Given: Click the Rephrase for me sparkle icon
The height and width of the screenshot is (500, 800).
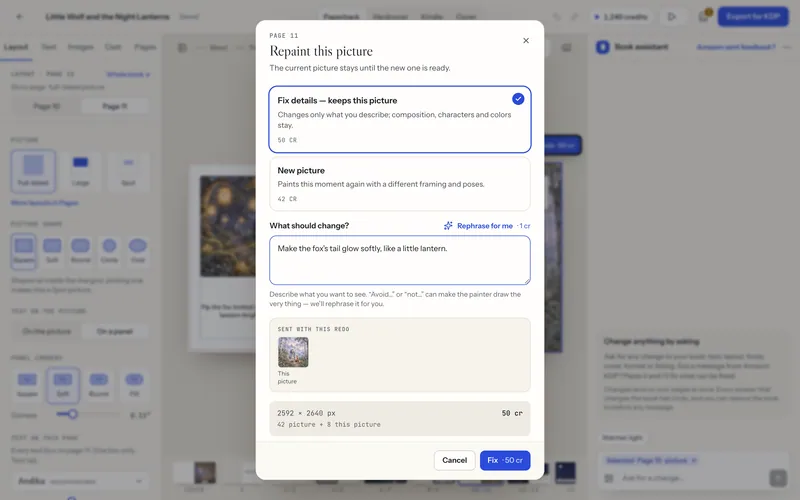Looking at the screenshot, I should coord(448,226).
